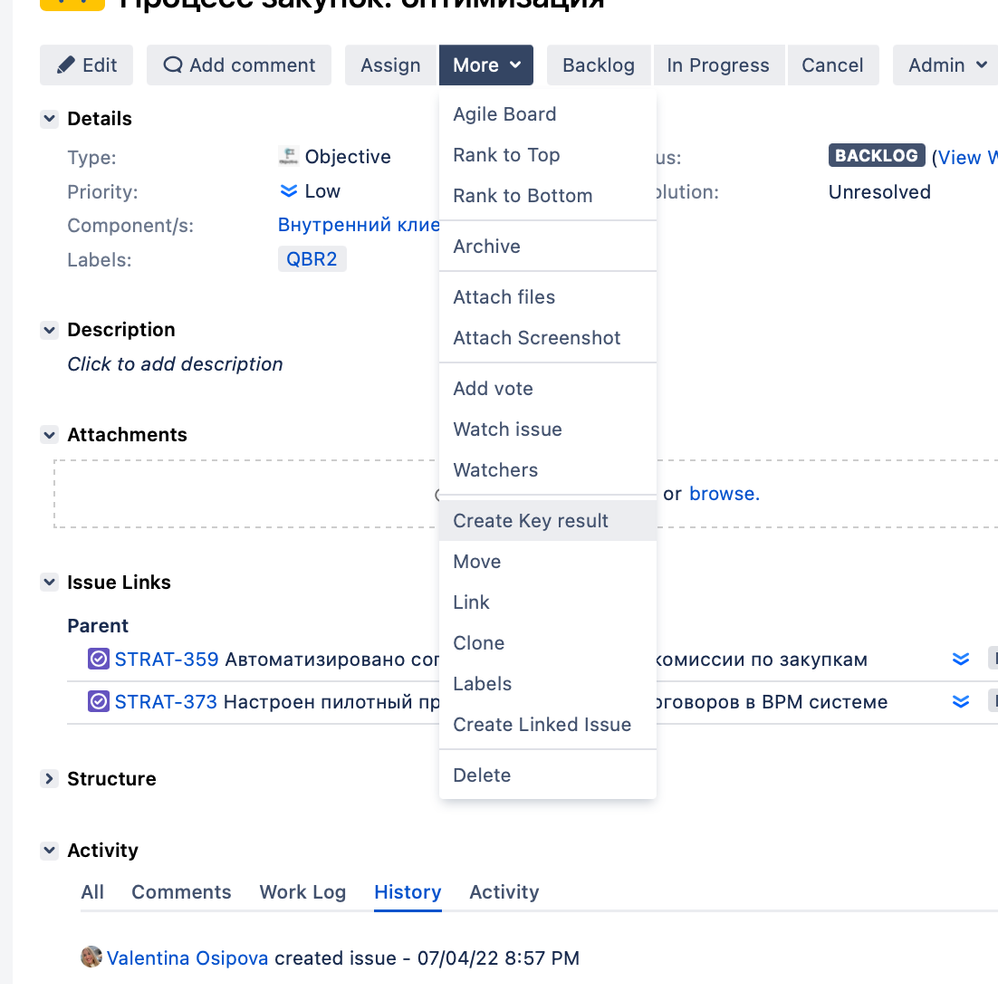Click the purple Objective icon beside STRAT-359
This screenshot has height=984, width=998.
click(x=98, y=659)
